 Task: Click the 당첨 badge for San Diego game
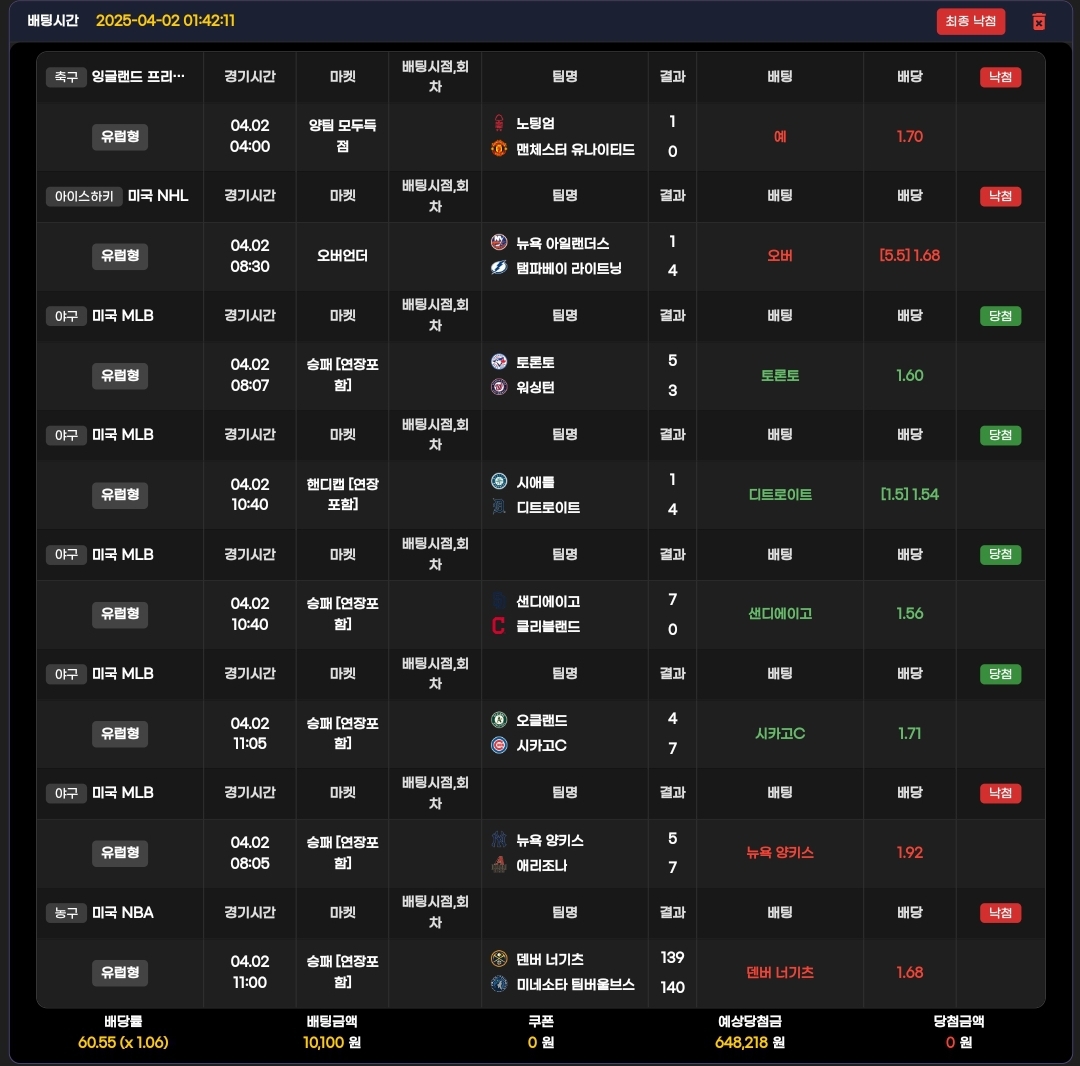pyautogui.click(x=1000, y=554)
